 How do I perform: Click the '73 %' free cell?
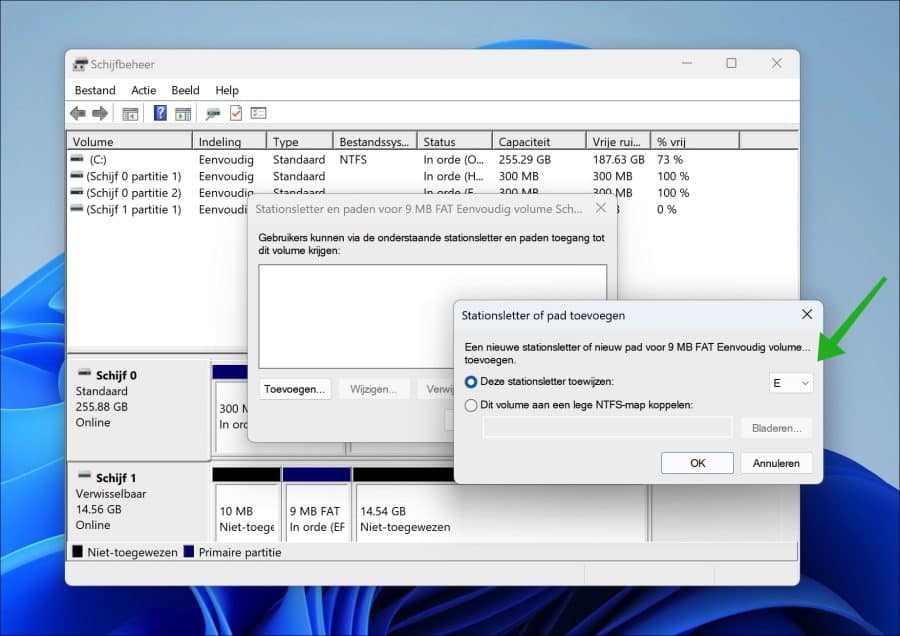pyautogui.click(x=670, y=159)
